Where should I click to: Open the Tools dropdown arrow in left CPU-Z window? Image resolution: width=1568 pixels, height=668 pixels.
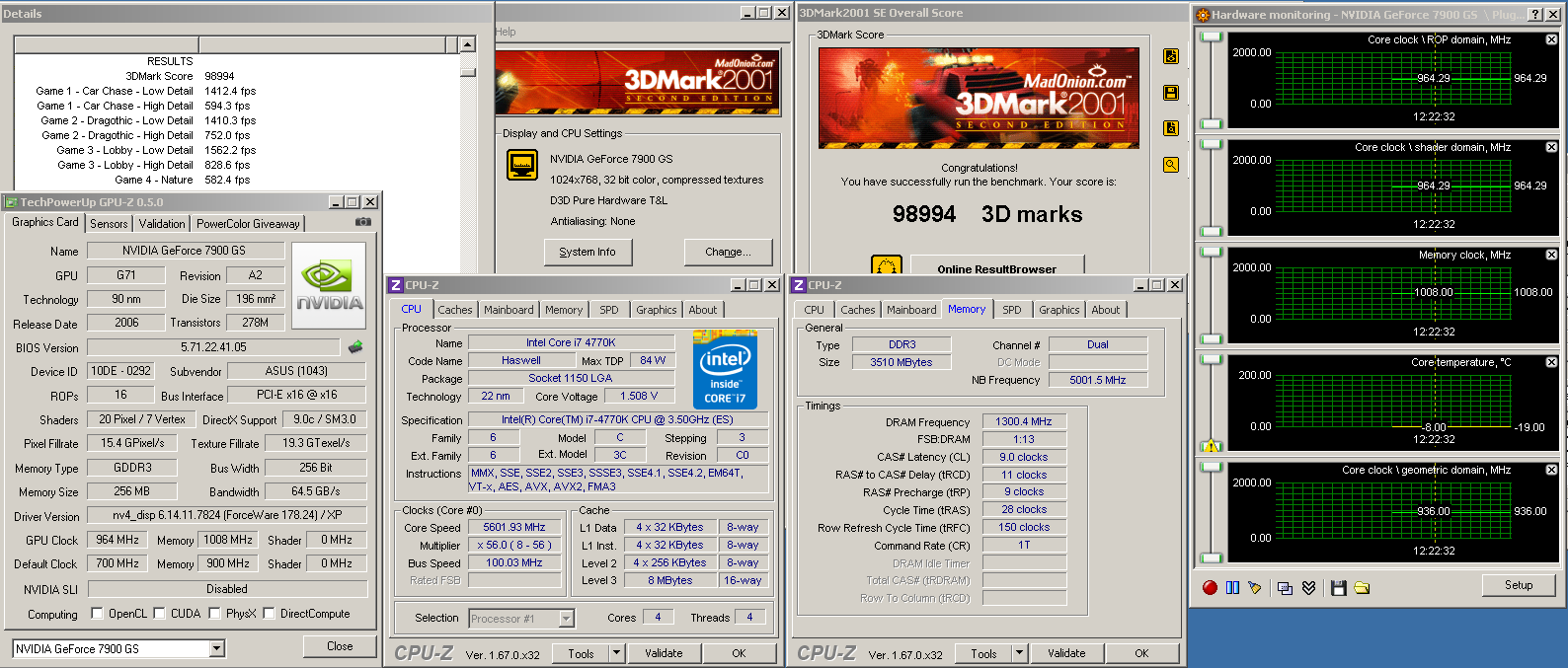(616, 653)
